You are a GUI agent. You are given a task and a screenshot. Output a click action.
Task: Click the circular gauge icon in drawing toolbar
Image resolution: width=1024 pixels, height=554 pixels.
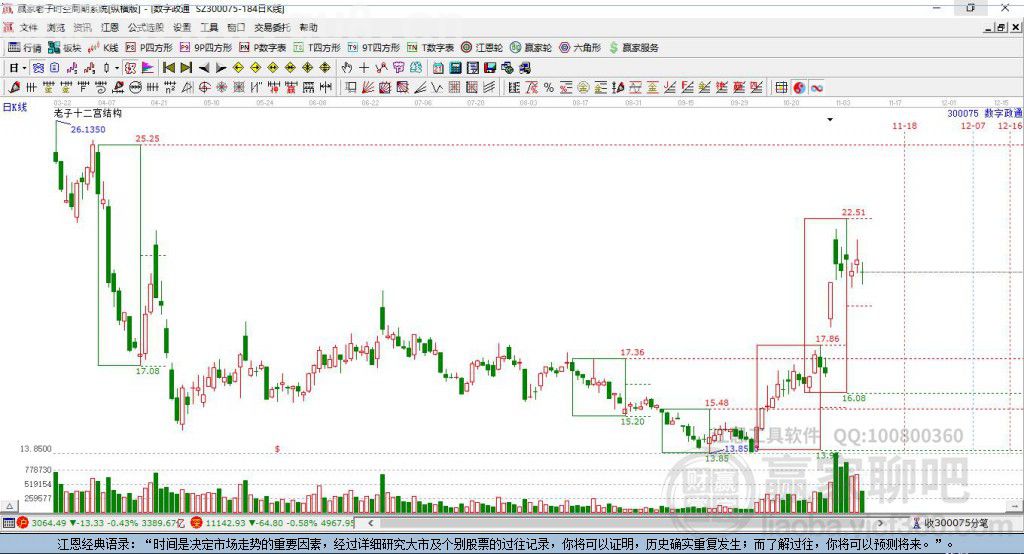[135, 88]
